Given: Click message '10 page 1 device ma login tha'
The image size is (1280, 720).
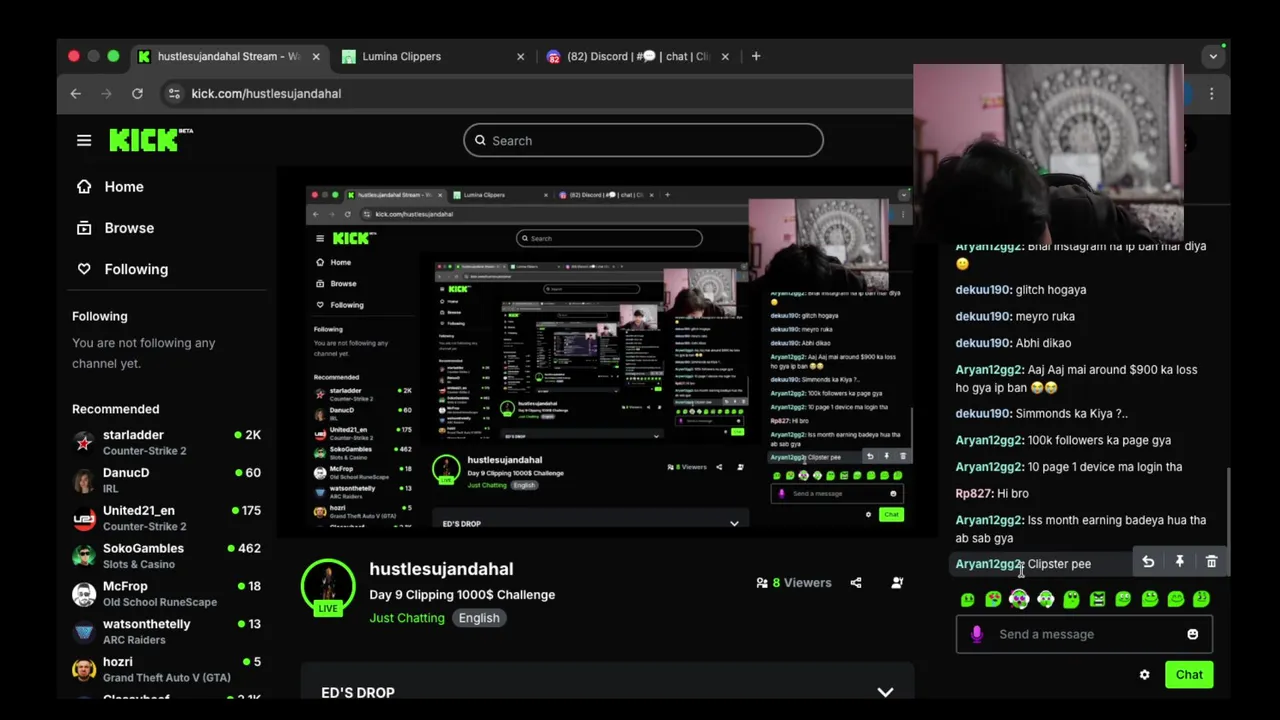Looking at the screenshot, I should click(1105, 467).
